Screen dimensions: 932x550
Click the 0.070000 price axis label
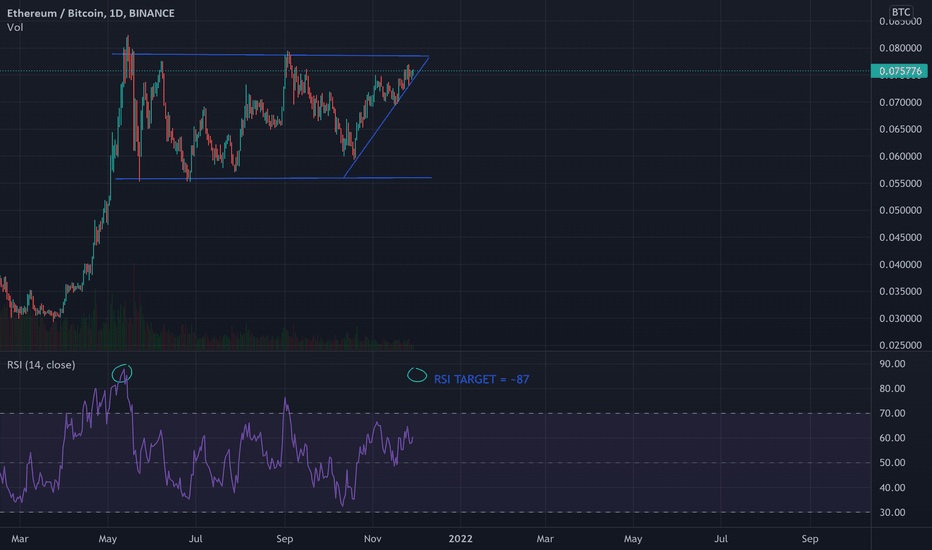[900, 102]
